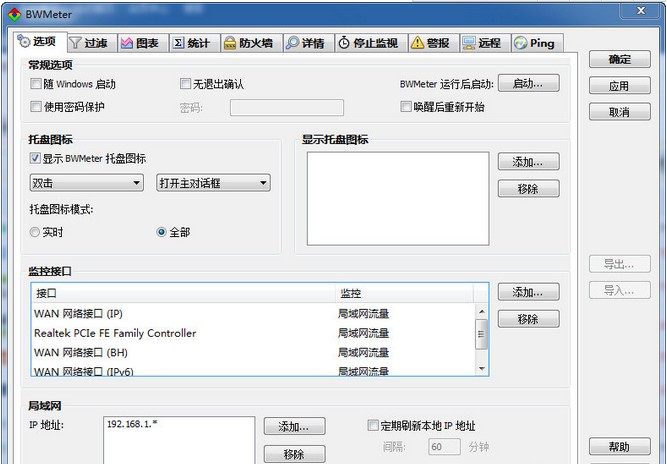
Task: Click the globe icon on Ping tab
Action: pyautogui.click(x=520, y=43)
